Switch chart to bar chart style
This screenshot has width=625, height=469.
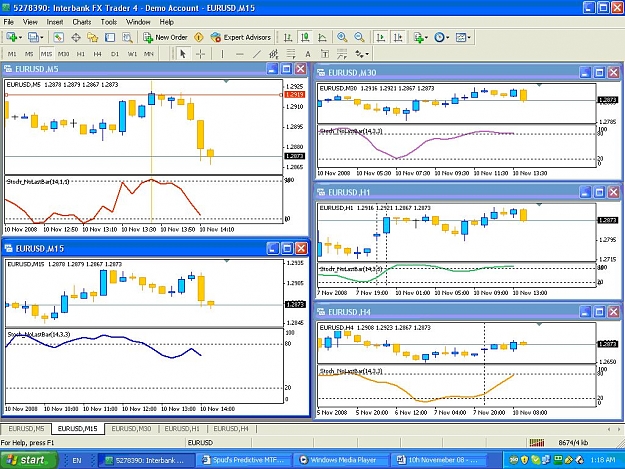[x=288, y=37]
